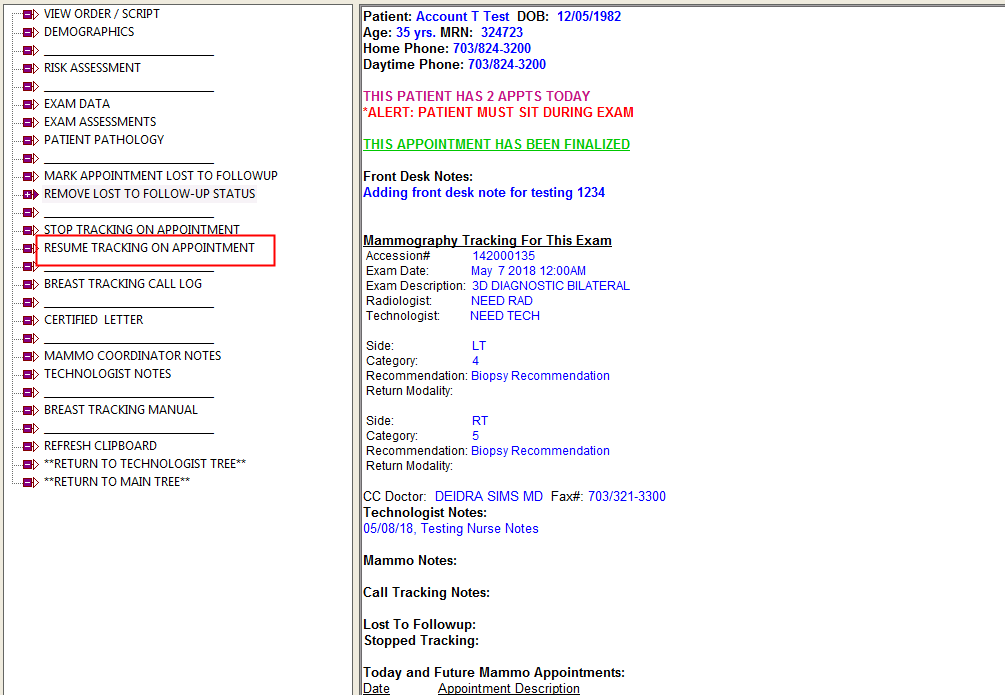The image size is (1005, 695).
Task: Open MAMMO COORDINATOR NOTES
Action: click(x=132, y=356)
